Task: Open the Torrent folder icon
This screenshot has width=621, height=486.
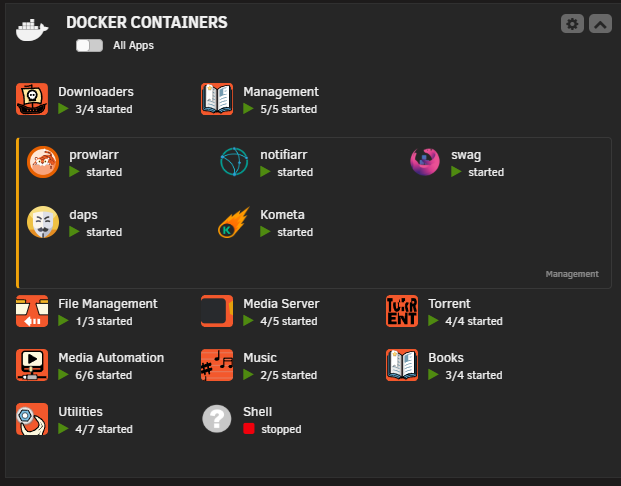Action: pyautogui.click(x=402, y=311)
